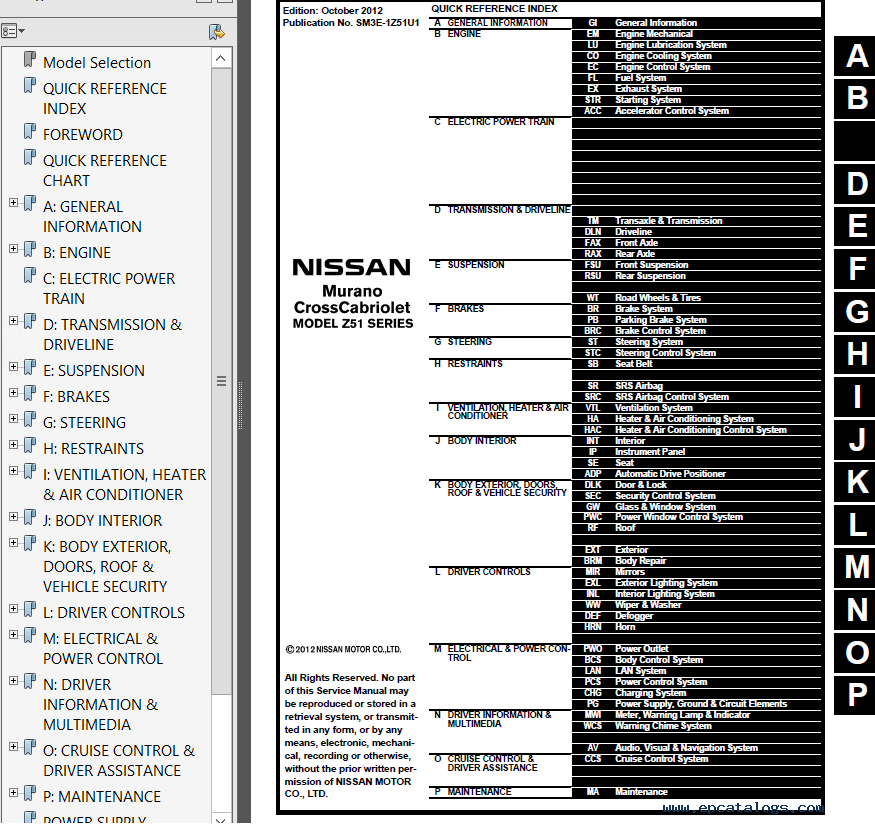Expand O: CRUISE CONTROL & DRIVER ASSISTANCE
The image size is (875, 824).
click(13, 747)
